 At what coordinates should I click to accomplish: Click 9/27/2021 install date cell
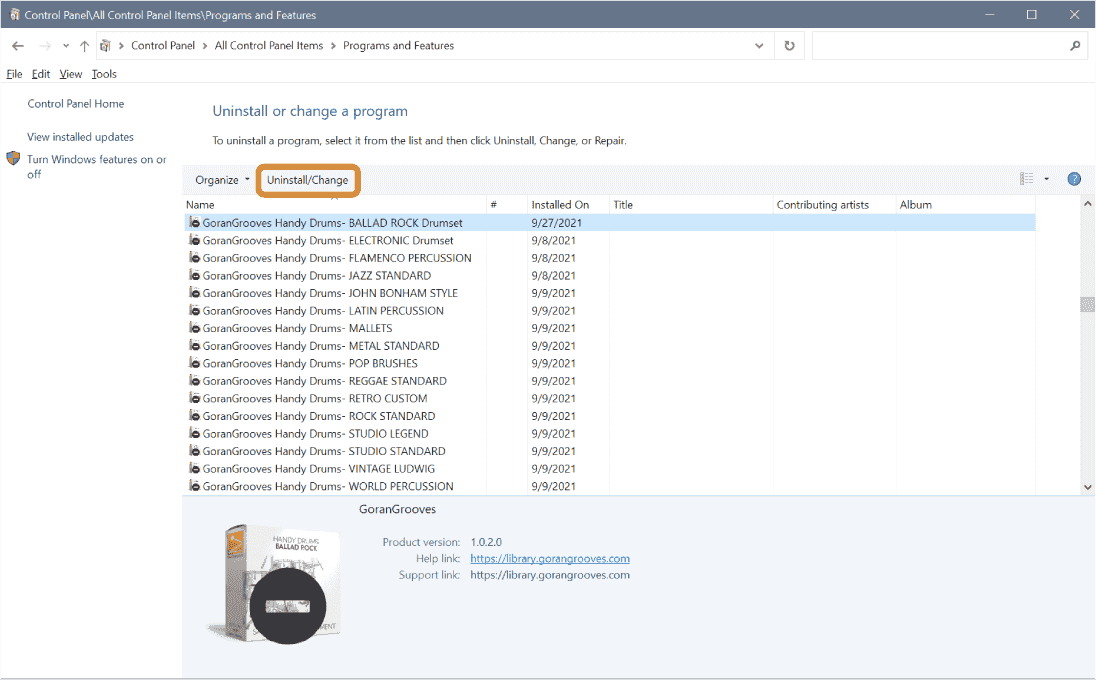556,223
